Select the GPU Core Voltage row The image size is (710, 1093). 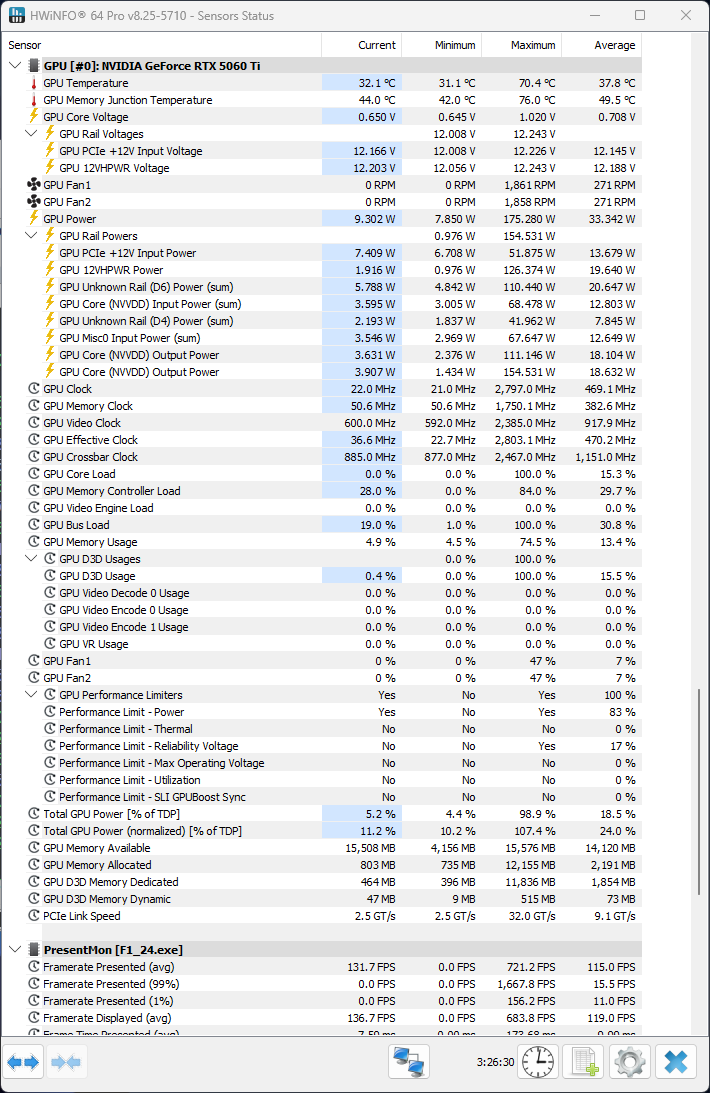(x=322, y=117)
